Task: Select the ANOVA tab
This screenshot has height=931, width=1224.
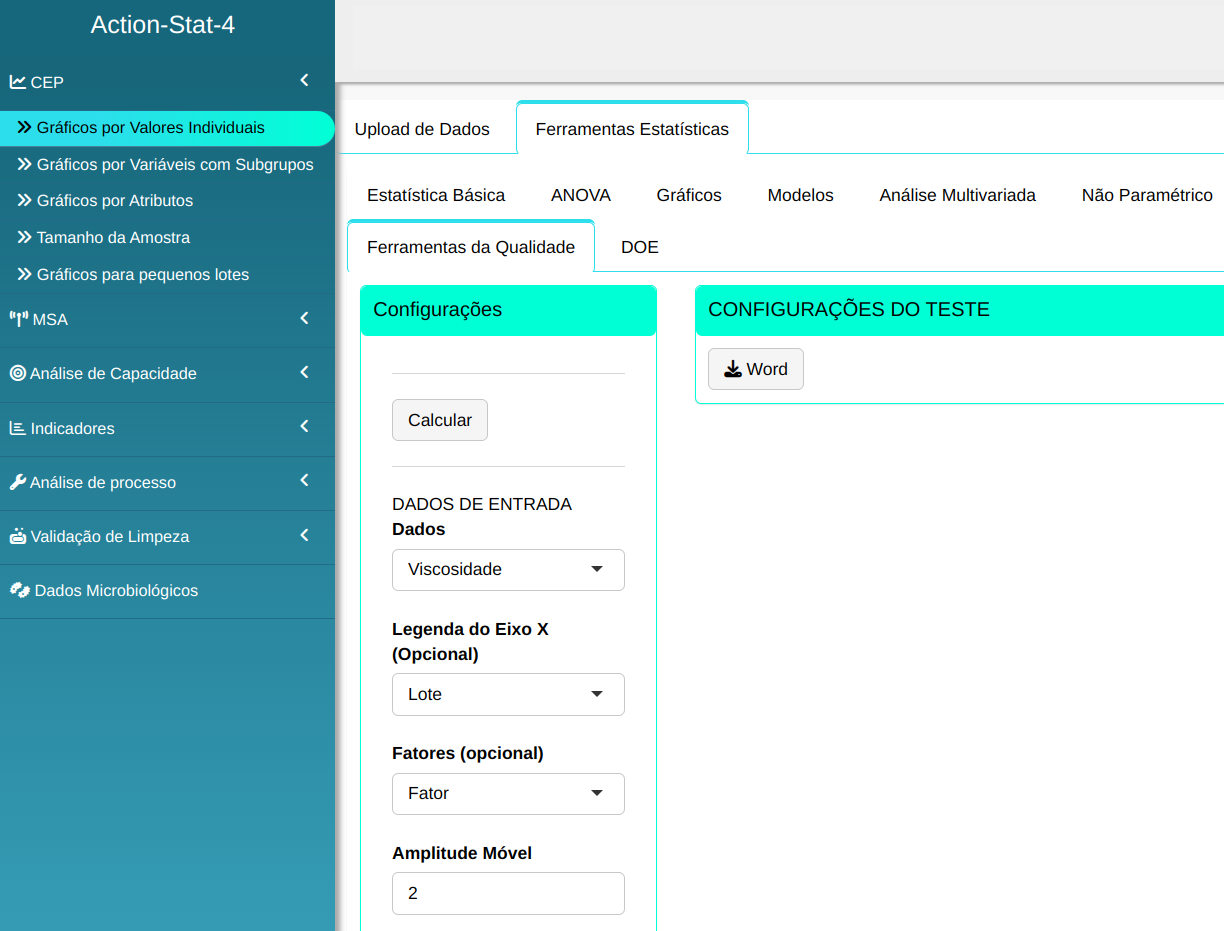Action: coord(580,196)
